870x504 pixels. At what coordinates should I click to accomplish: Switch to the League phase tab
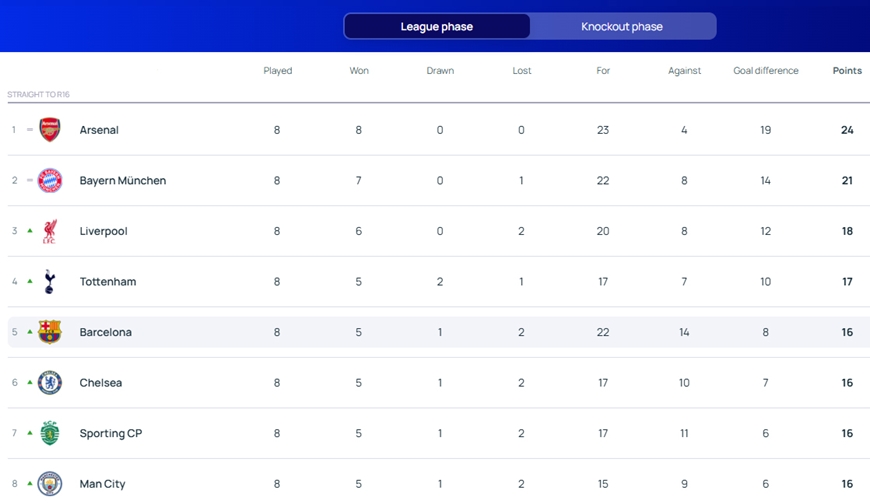coord(437,26)
